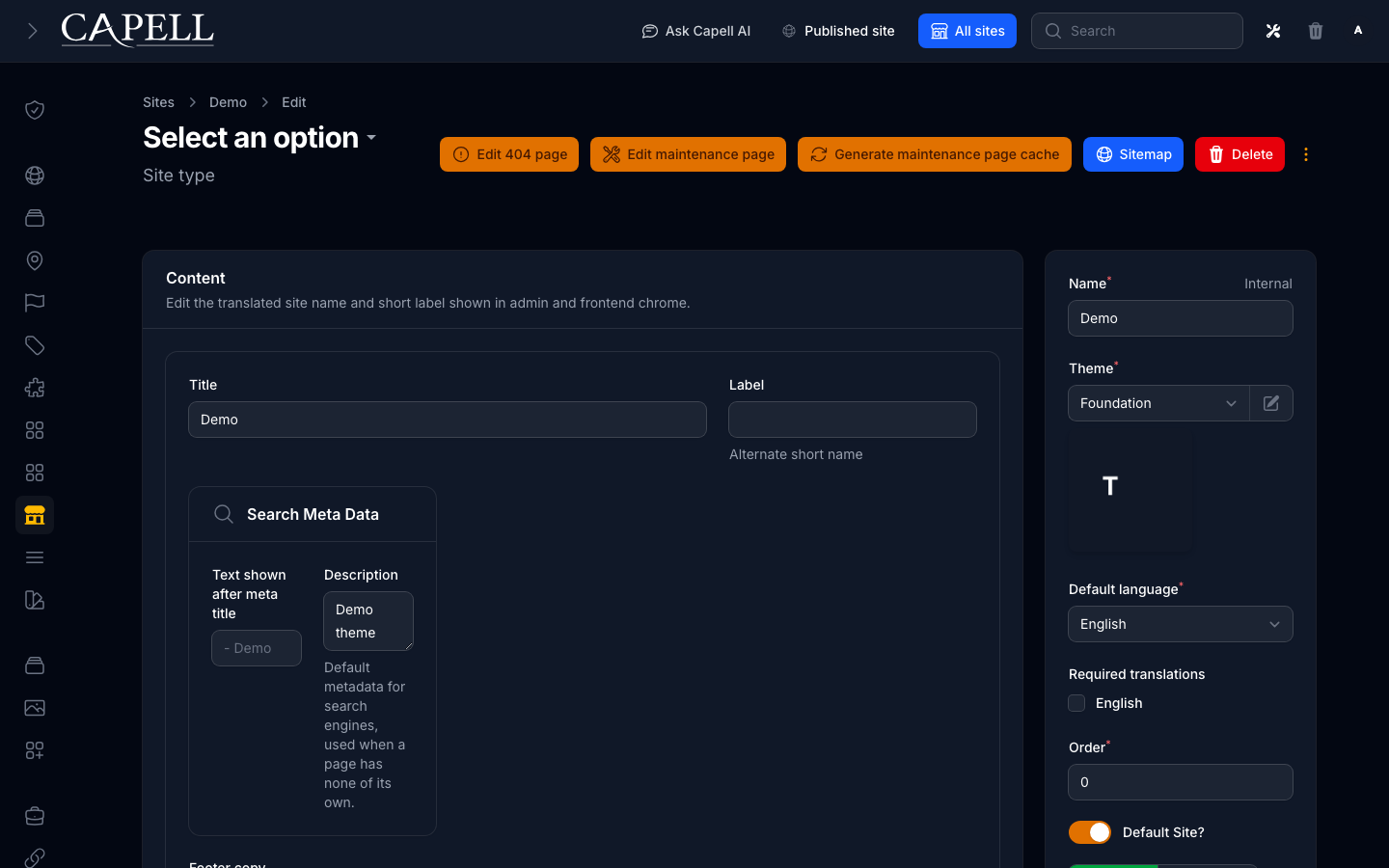
Task: Click the Title input containing Demo
Action: (448, 420)
